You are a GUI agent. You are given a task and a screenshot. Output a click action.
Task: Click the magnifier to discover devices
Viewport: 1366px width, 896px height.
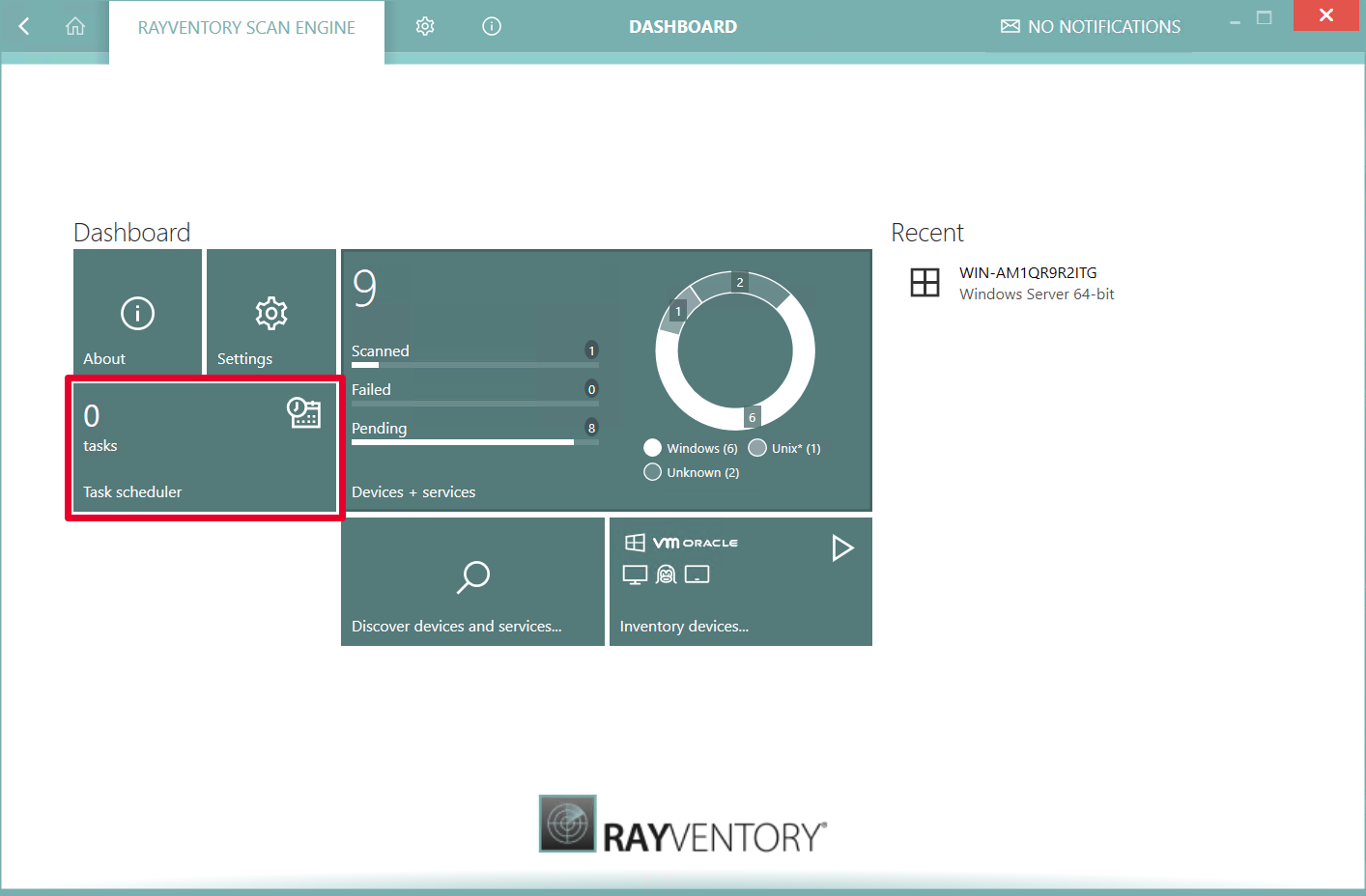[x=472, y=576]
